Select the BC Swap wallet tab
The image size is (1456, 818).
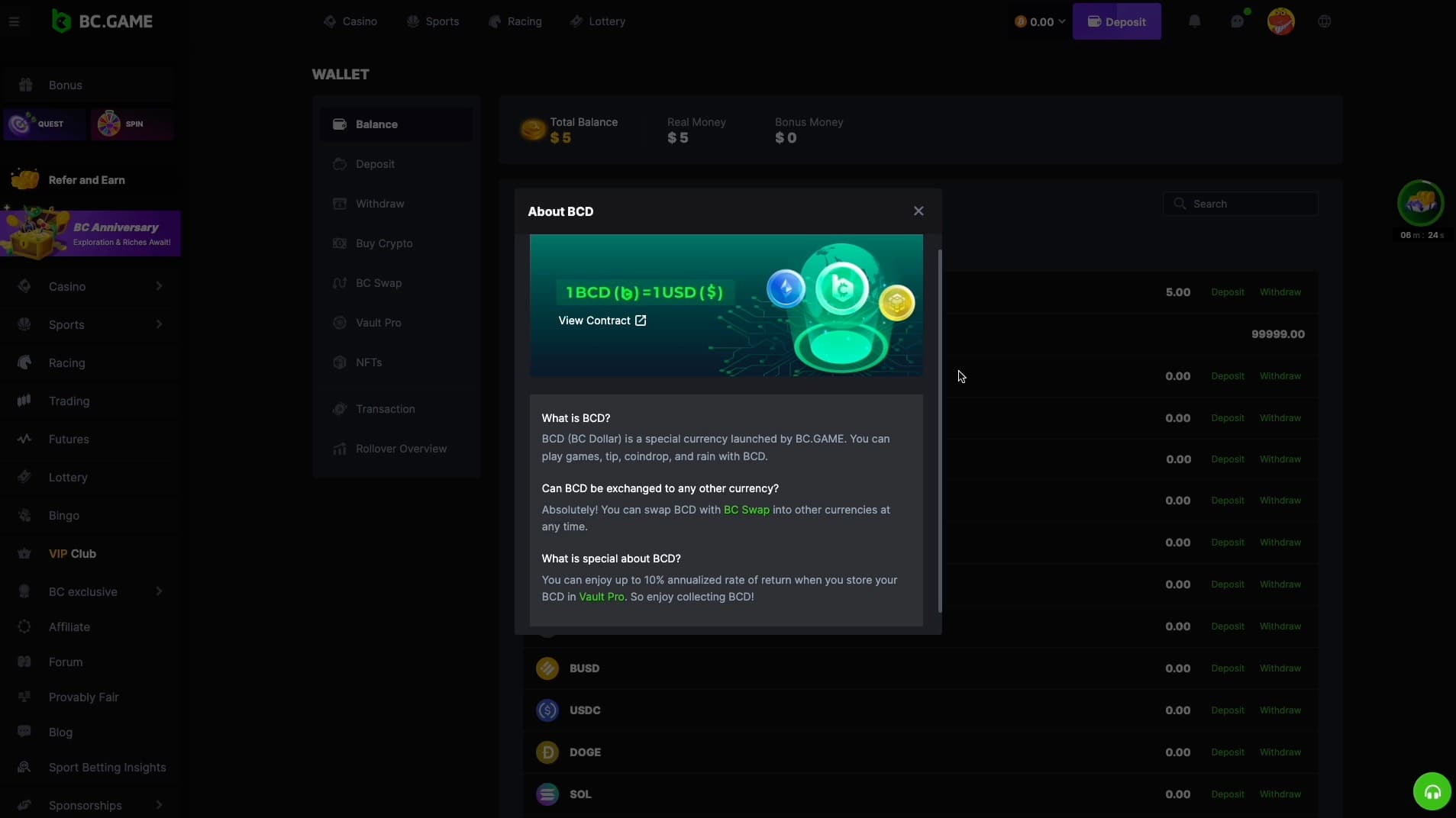point(395,283)
